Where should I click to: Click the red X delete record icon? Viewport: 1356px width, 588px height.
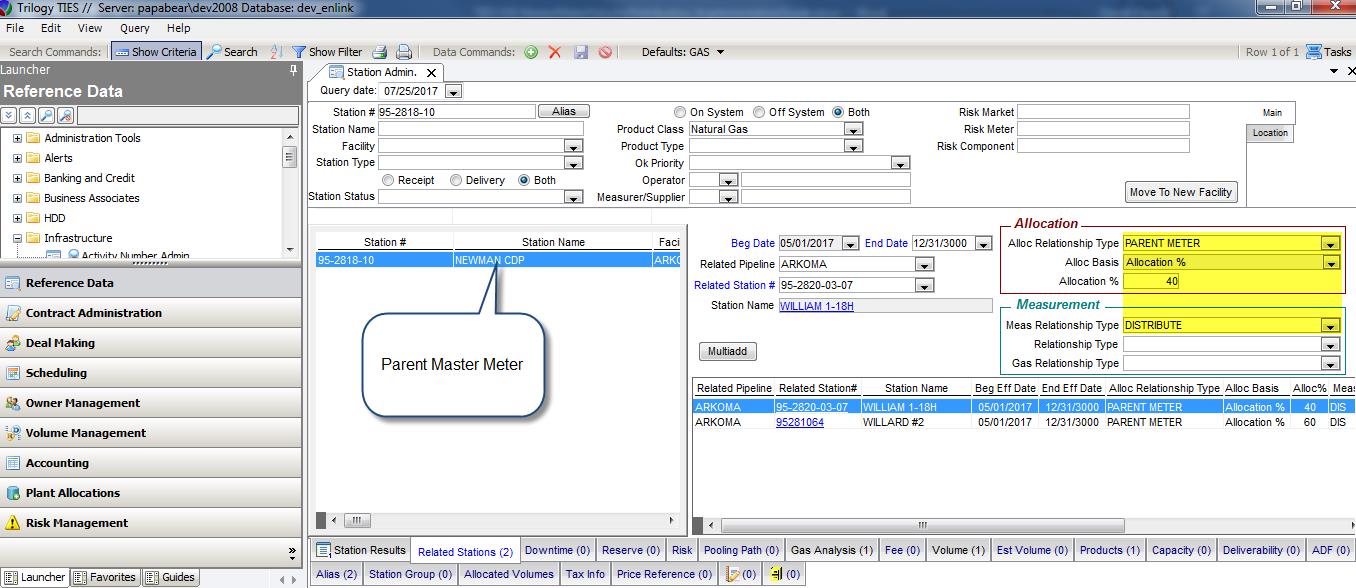point(555,52)
